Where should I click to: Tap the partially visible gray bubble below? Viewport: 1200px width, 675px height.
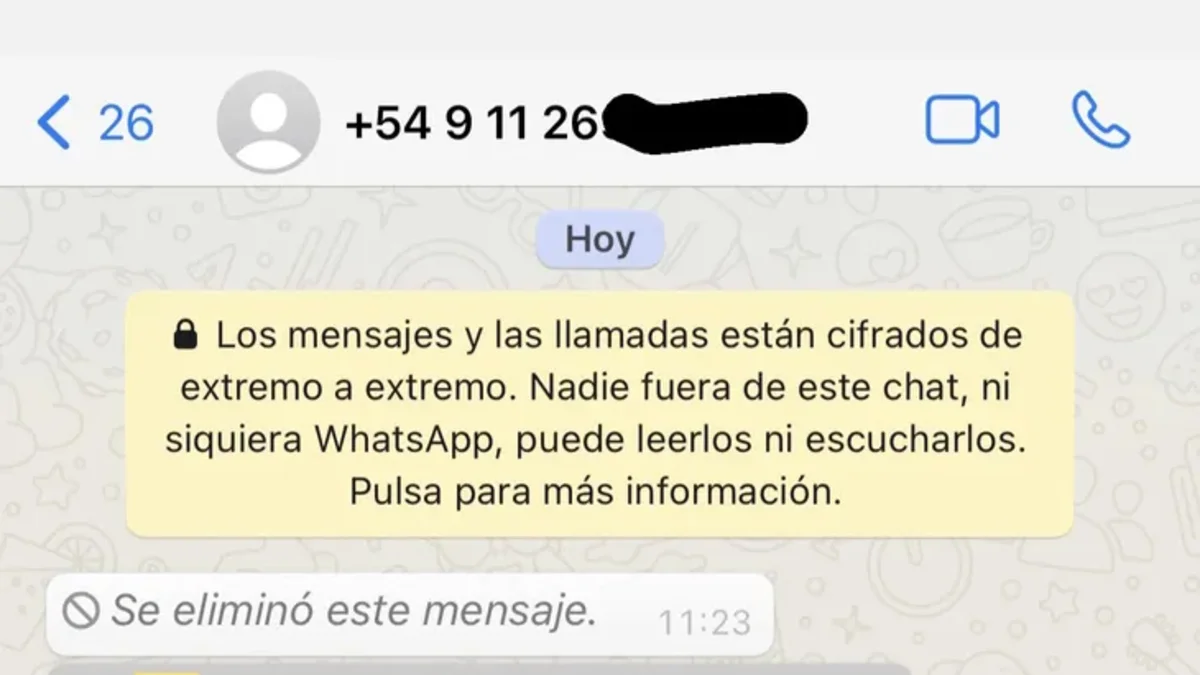coord(480,669)
